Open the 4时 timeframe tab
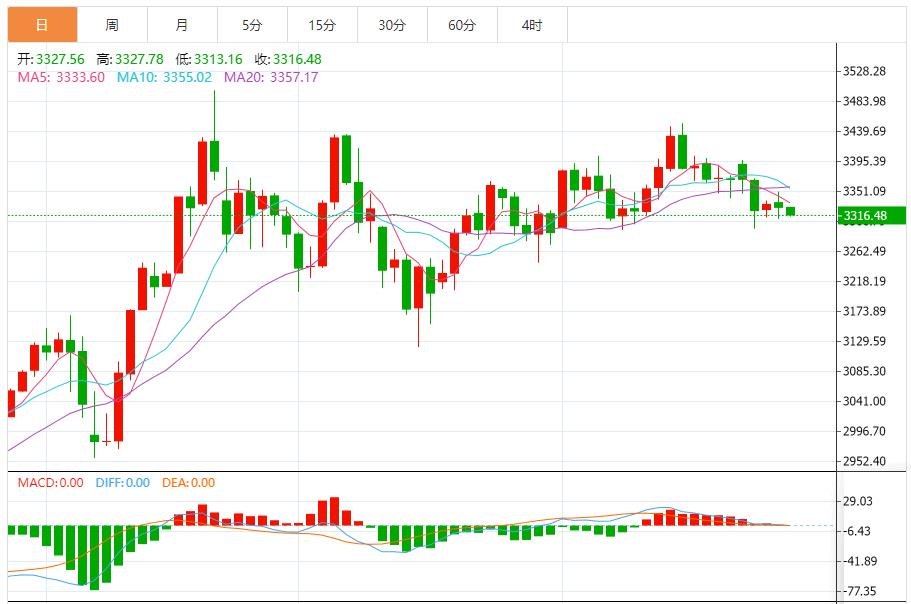 [532, 25]
